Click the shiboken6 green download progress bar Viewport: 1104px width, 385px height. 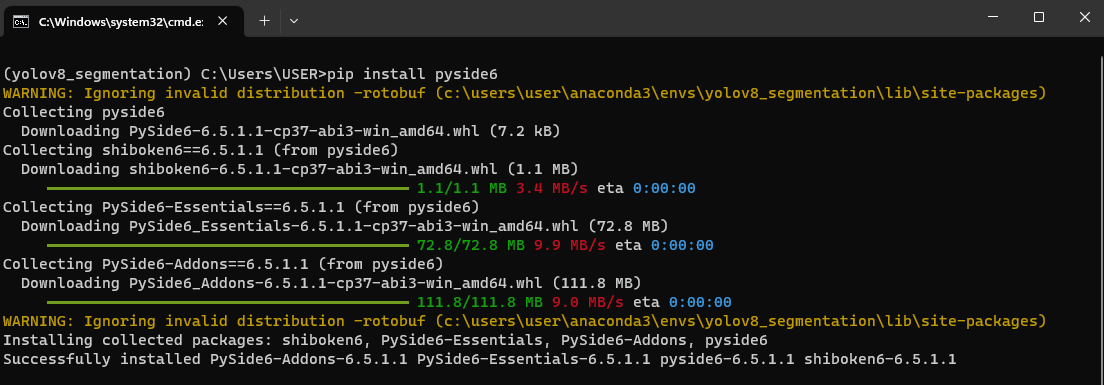(x=227, y=189)
